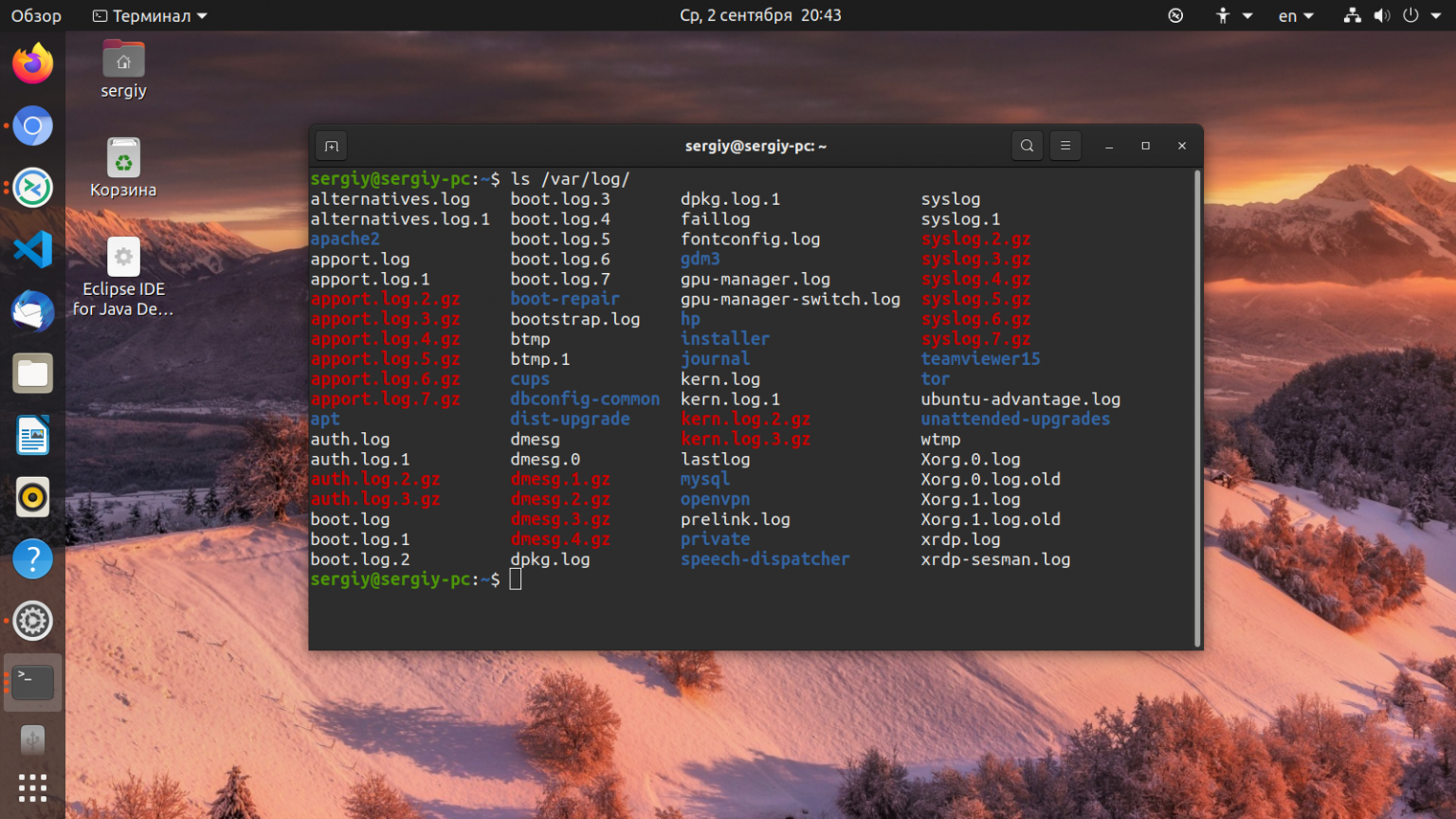
Task: Open the Корзина trash on the desktop
Action: 122,157
